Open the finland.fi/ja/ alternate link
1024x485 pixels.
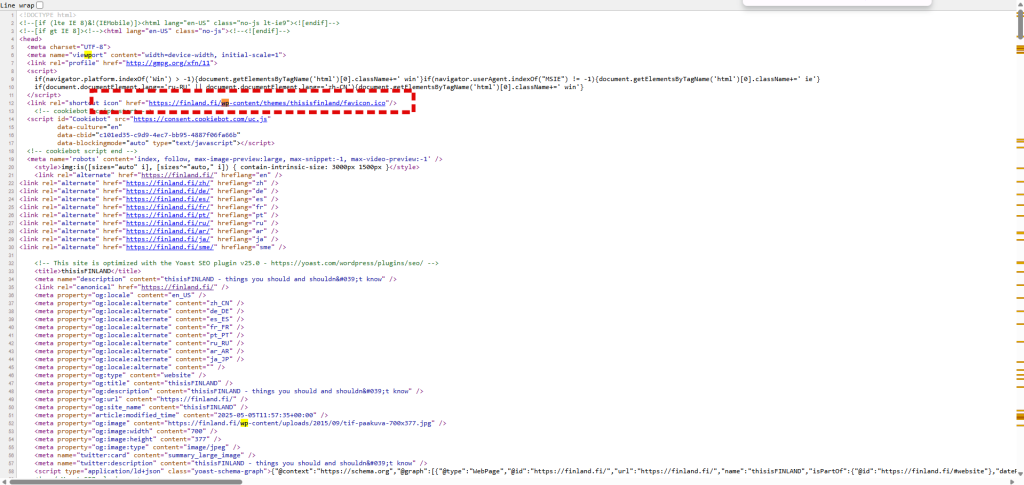click(168, 239)
